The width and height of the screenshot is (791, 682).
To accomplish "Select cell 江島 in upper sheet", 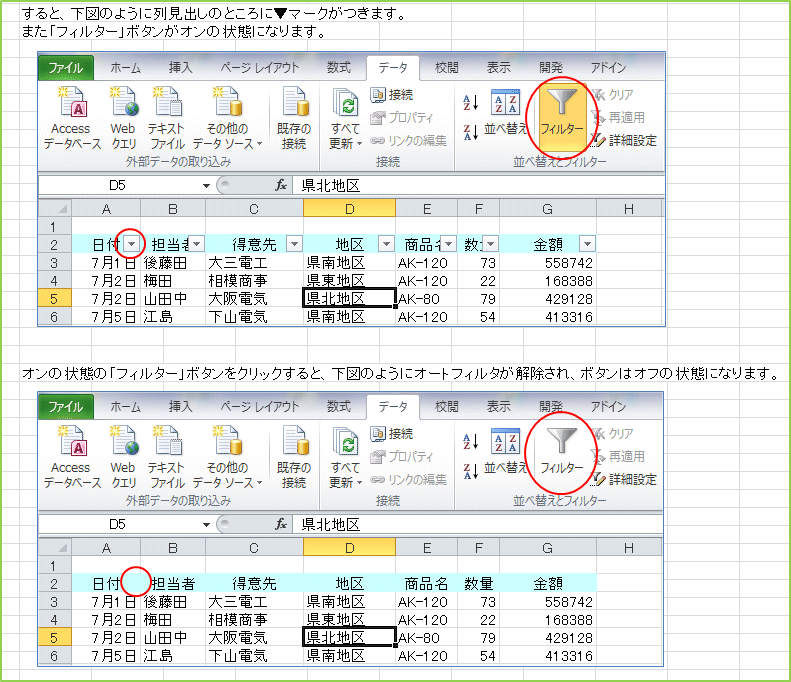I will coord(173,317).
